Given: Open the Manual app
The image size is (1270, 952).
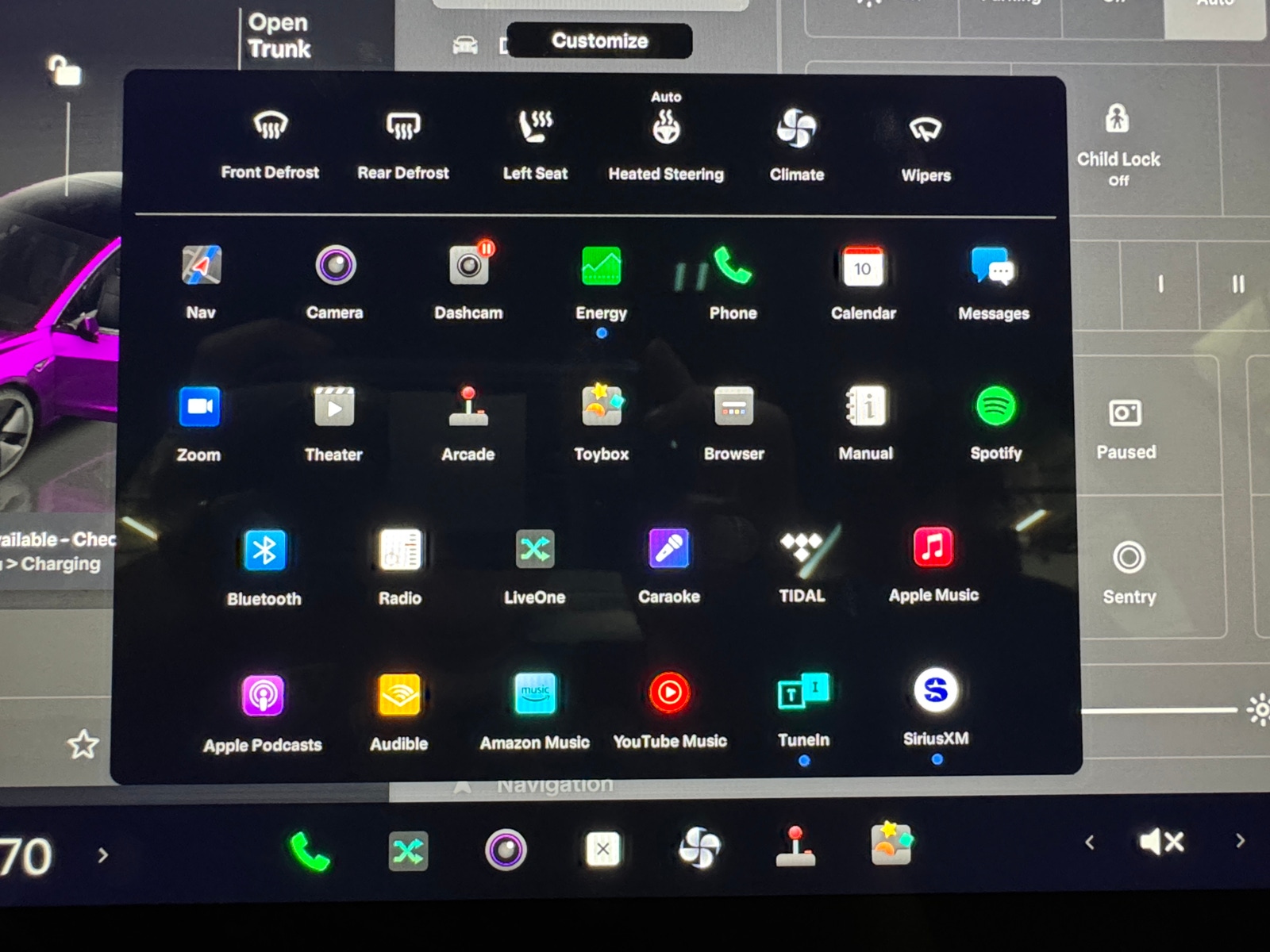Looking at the screenshot, I should pyautogui.click(x=866, y=406).
